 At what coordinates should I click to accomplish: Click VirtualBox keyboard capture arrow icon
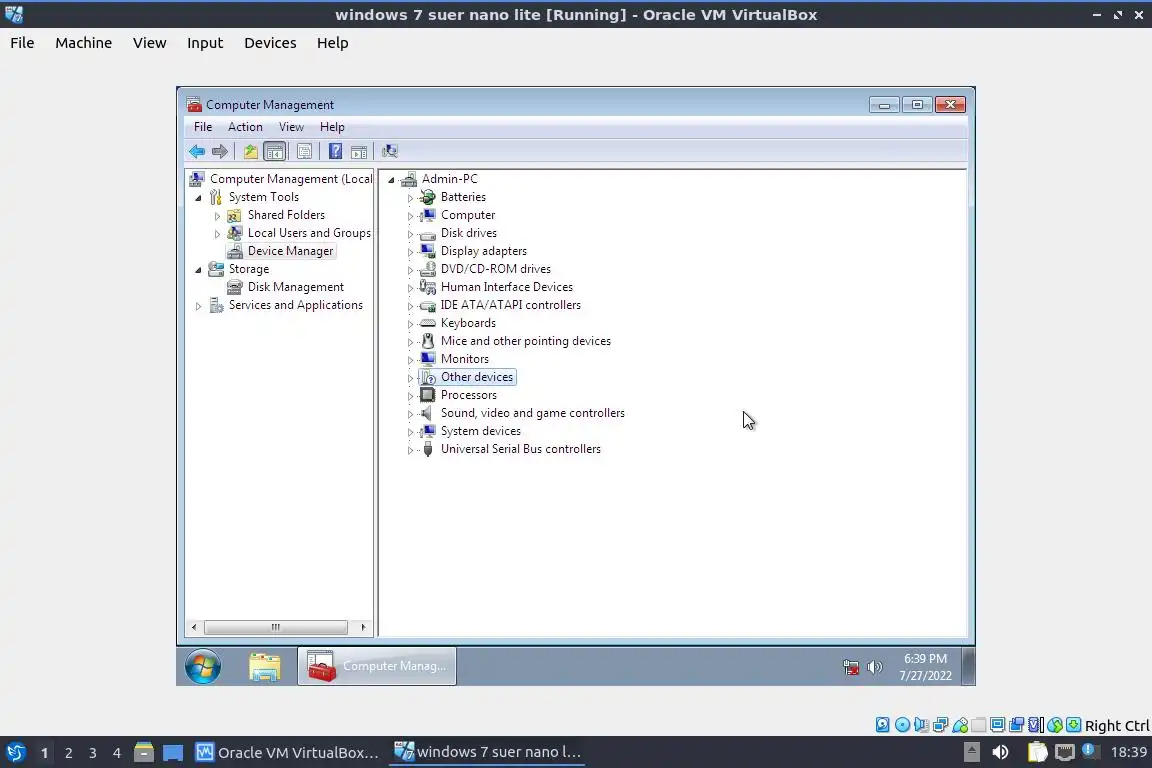point(1073,725)
